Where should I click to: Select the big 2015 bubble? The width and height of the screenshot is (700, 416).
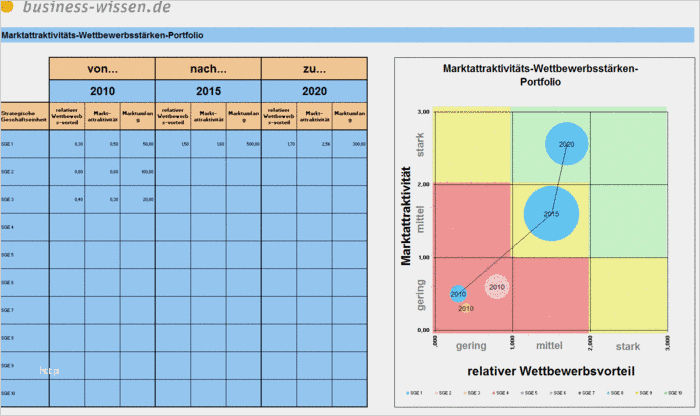point(551,214)
